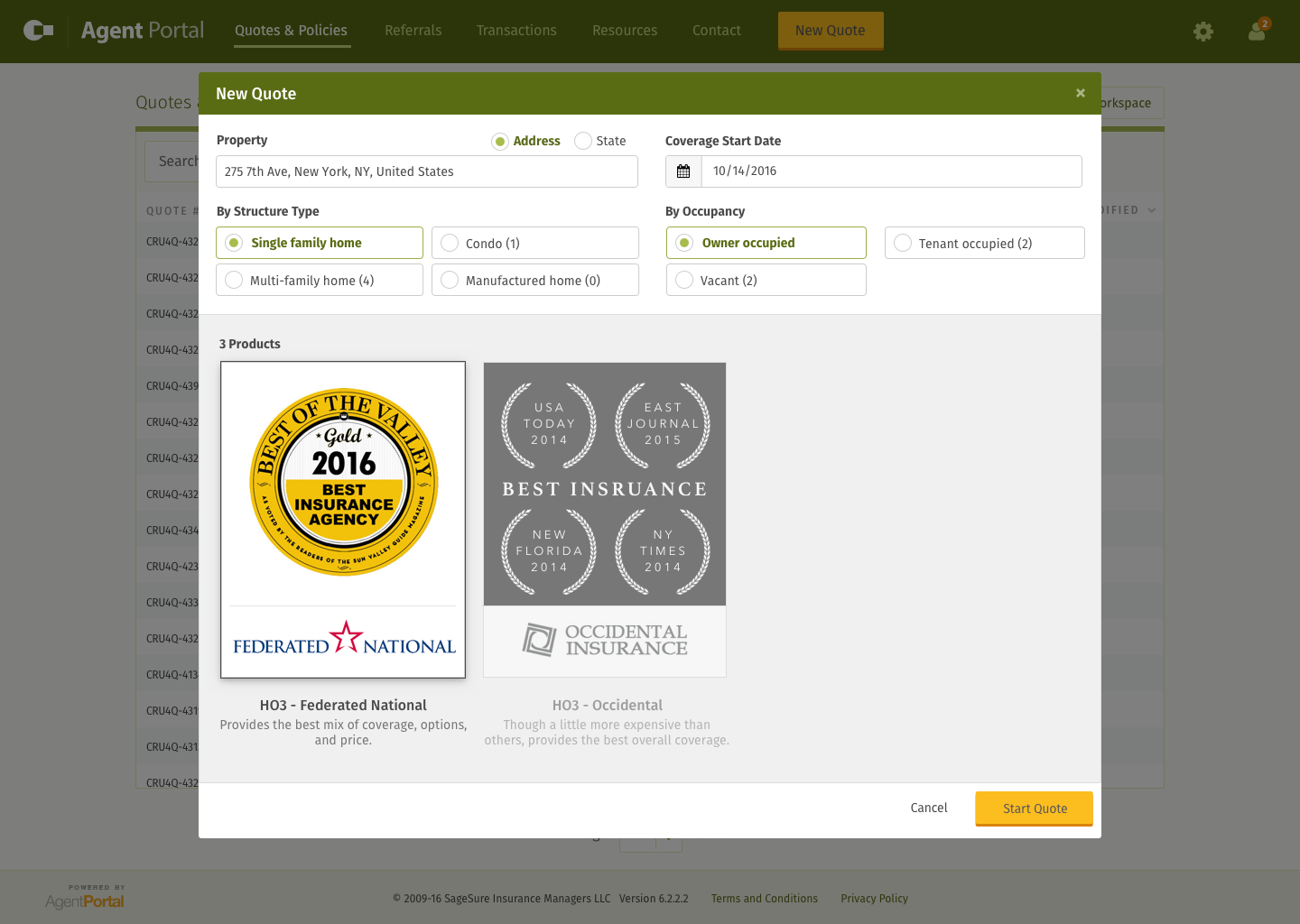
Task: Choose Manufactured home (0) structure type
Action: (x=535, y=280)
